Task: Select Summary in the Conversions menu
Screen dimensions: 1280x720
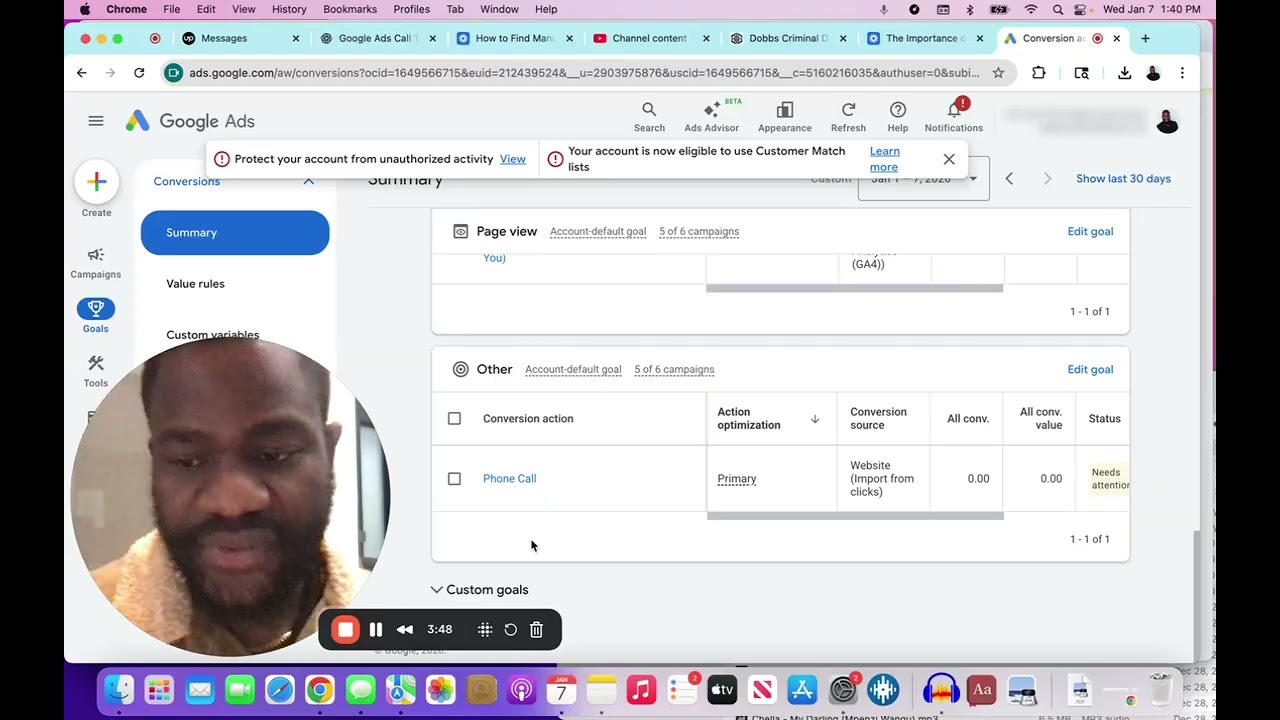Action: click(235, 233)
